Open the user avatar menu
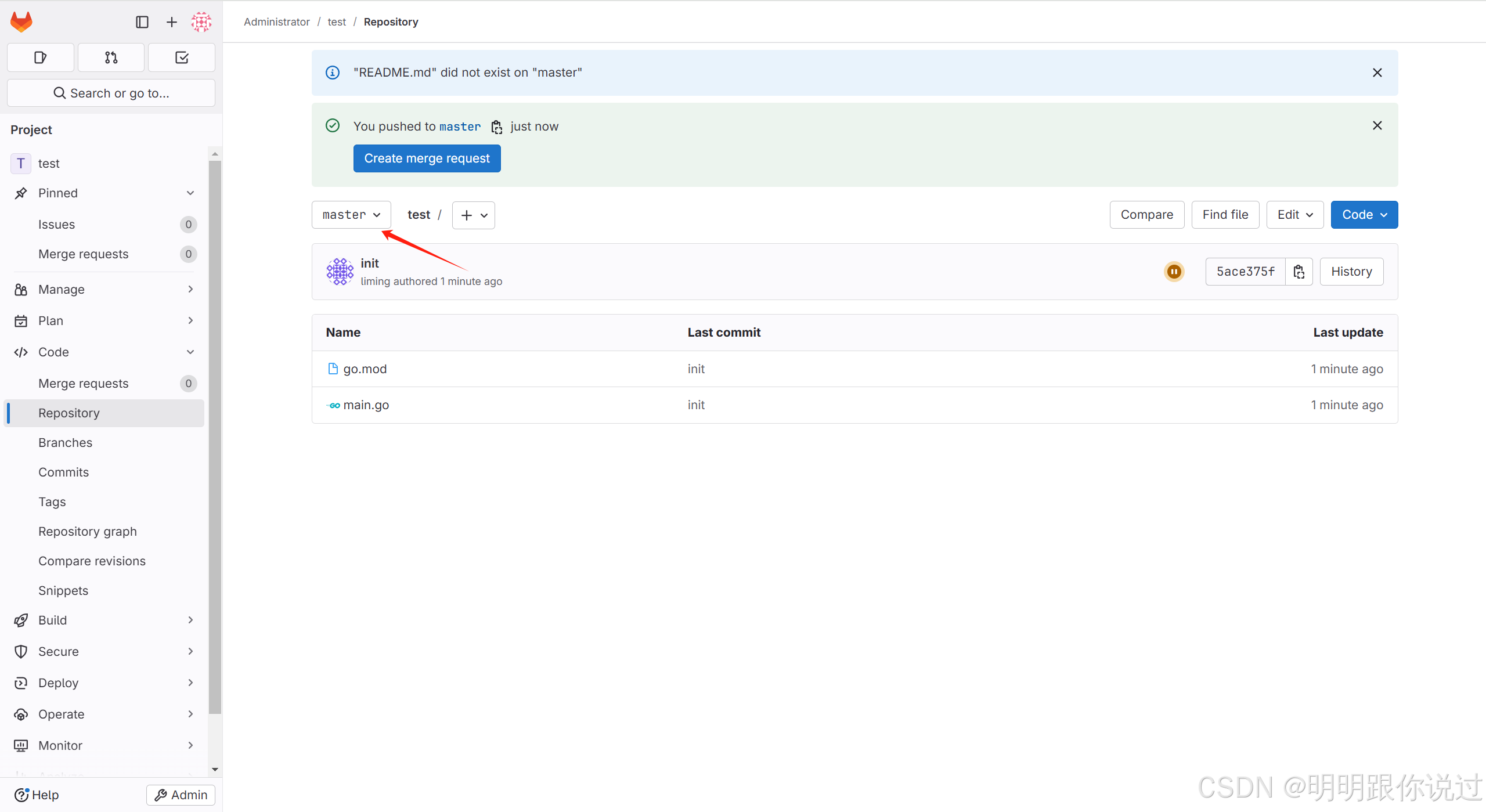This screenshot has height=812, width=1486. tap(201, 22)
